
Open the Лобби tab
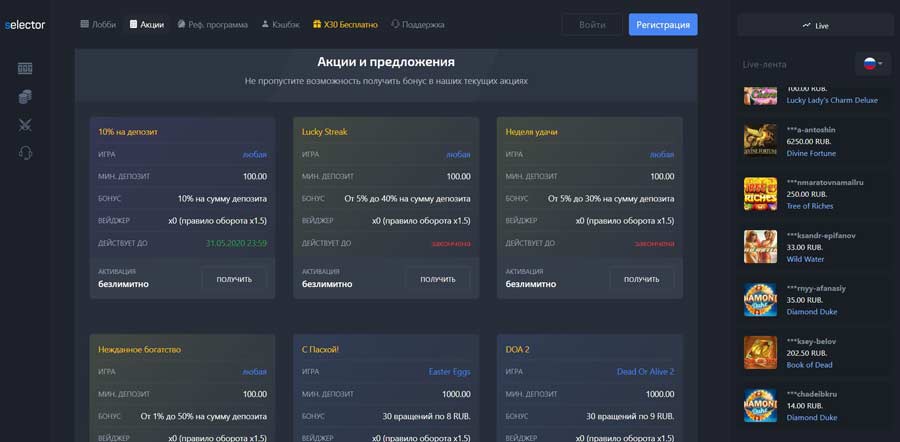pyautogui.click(x=98, y=24)
